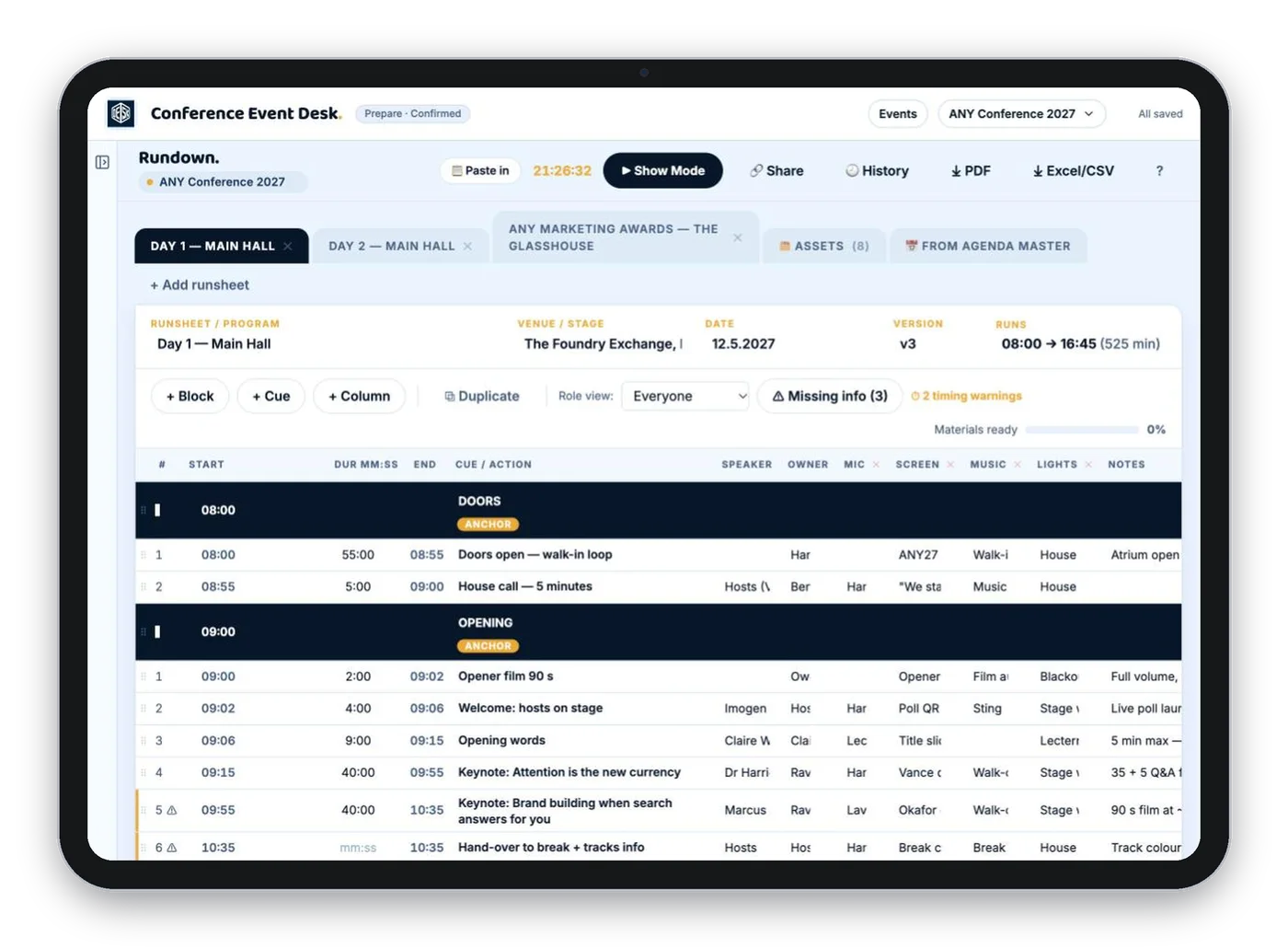Click the Conference Event Desk logo icon

121,113
